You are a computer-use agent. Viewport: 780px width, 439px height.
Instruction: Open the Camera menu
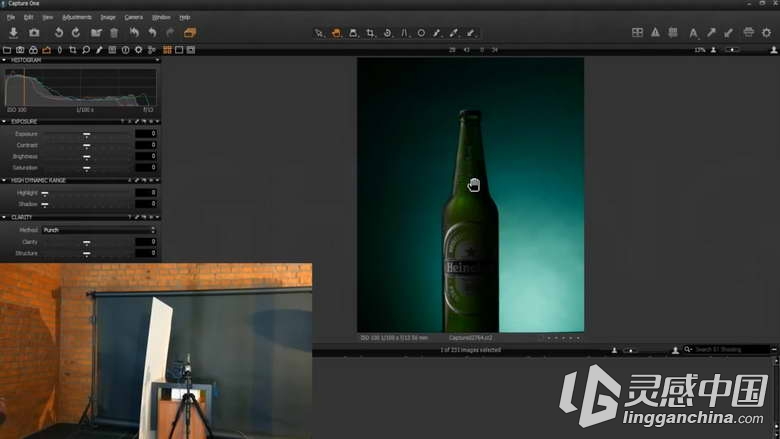(x=133, y=17)
